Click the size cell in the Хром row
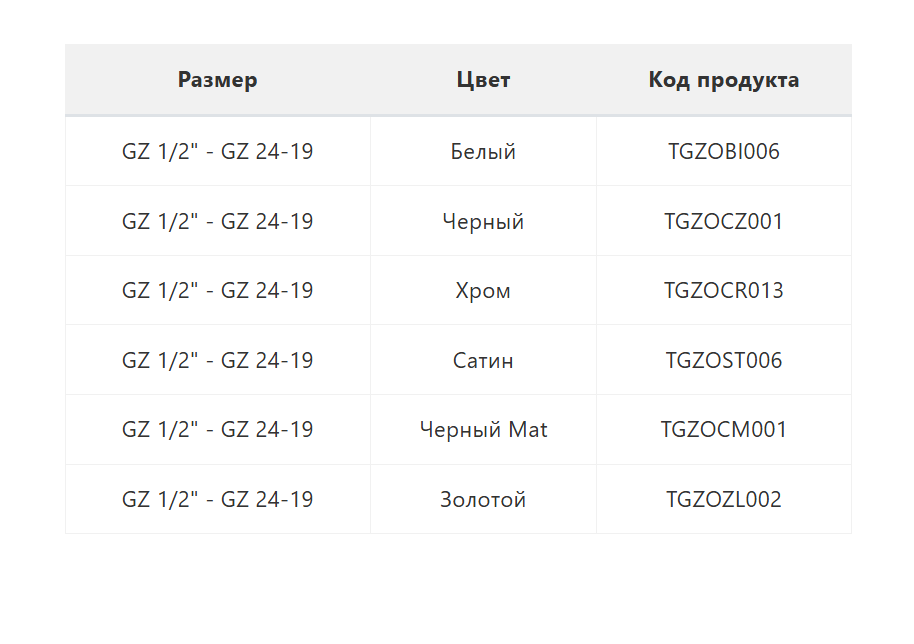This screenshot has height=644, width=914. 217,291
